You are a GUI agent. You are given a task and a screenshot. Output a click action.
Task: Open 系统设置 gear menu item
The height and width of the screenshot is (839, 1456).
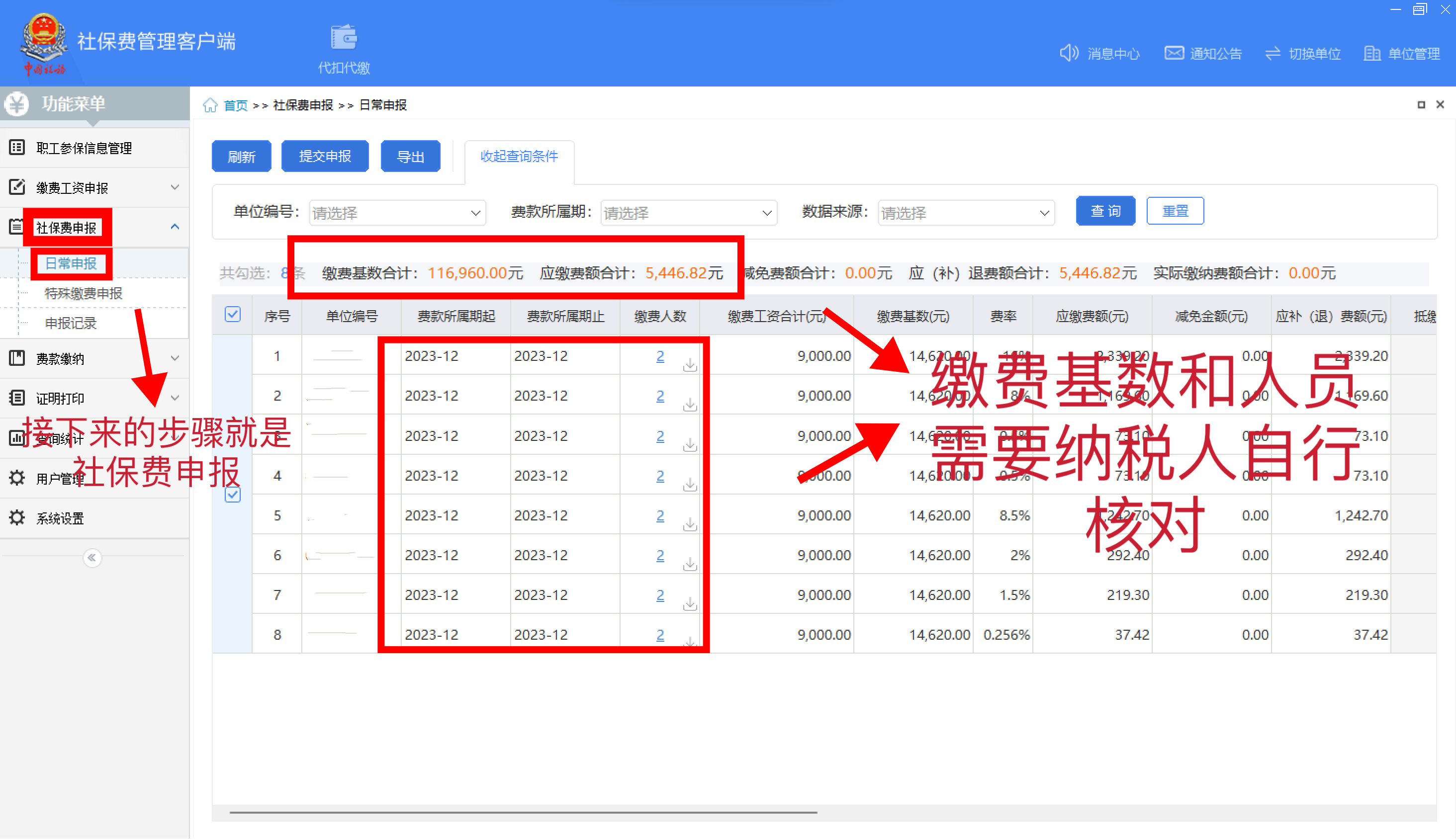(x=60, y=518)
